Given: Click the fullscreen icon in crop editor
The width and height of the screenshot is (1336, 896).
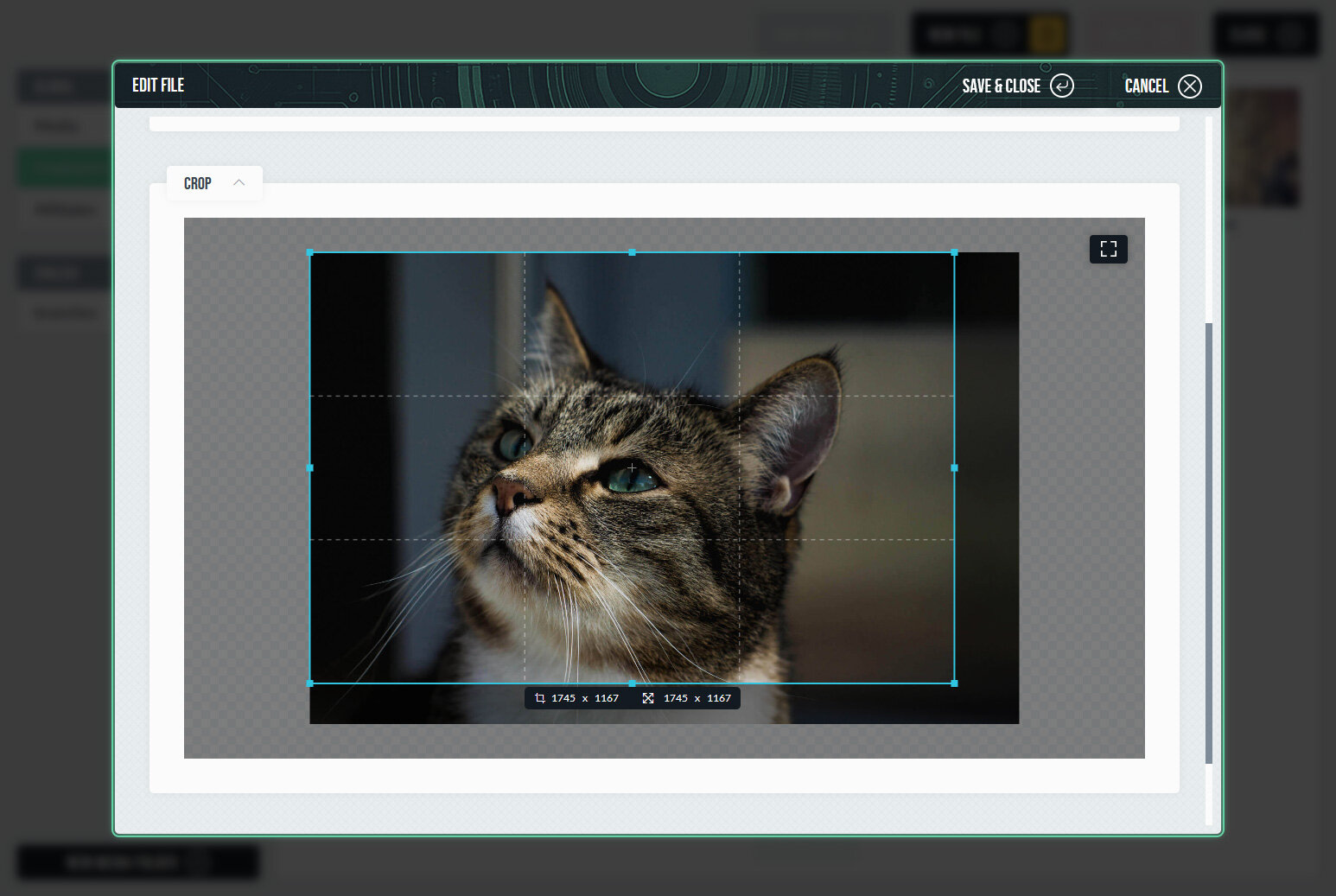Looking at the screenshot, I should click(1108, 249).
